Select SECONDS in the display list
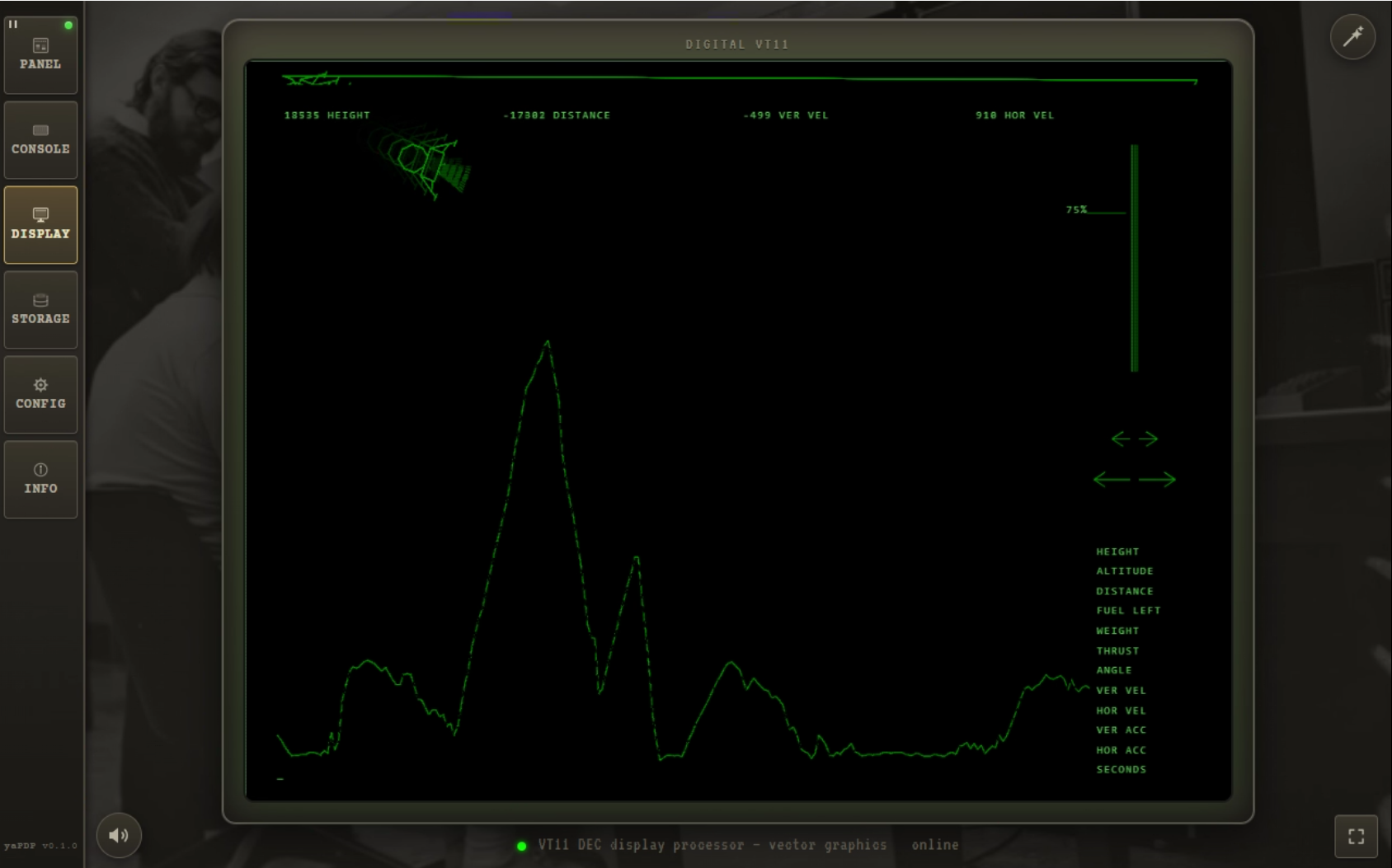The height and width of the screenshot is (868, 1392). tap(1121, 770)
